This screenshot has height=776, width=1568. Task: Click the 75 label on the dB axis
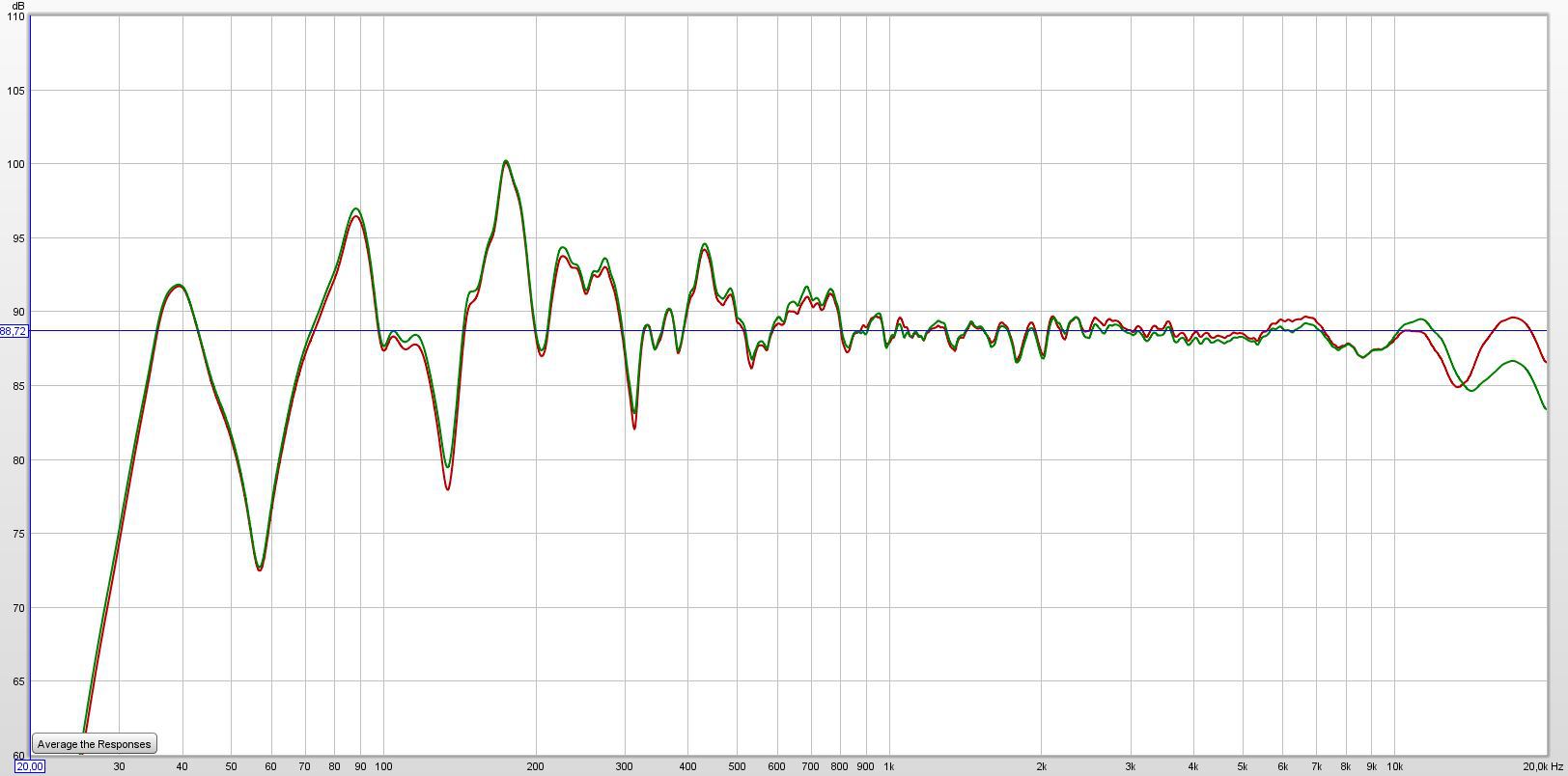pyautogui.click(x=18, y=534)
